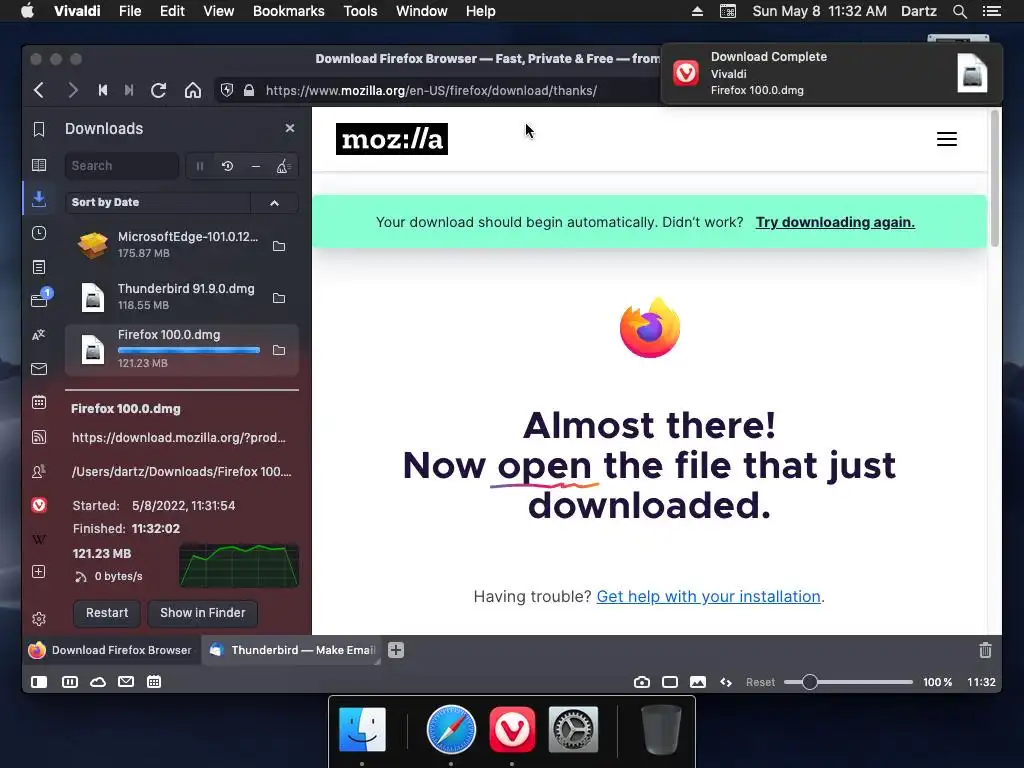Click the Restart download button

(107, 613)
